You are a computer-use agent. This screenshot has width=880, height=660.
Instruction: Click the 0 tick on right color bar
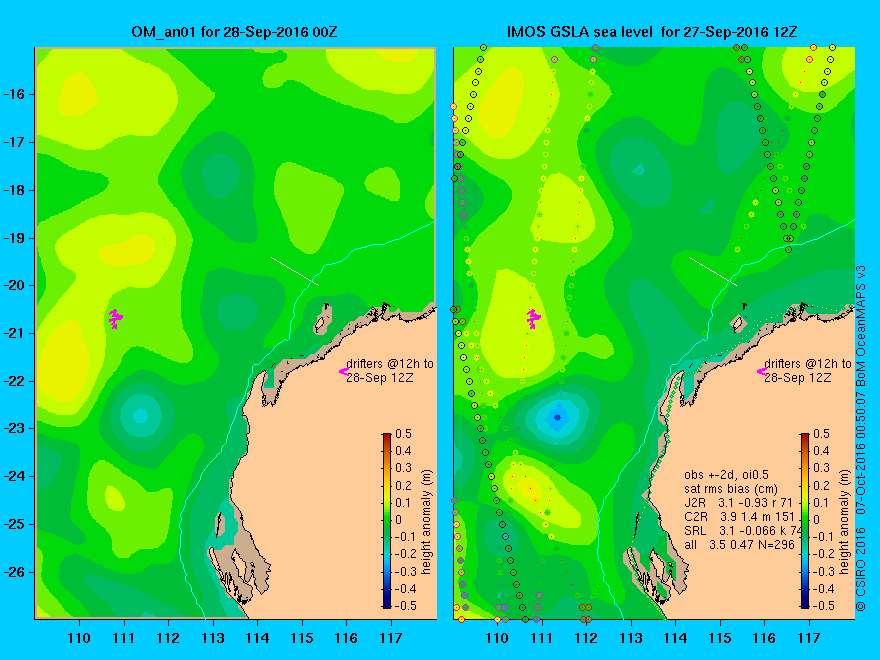[816, 520]
